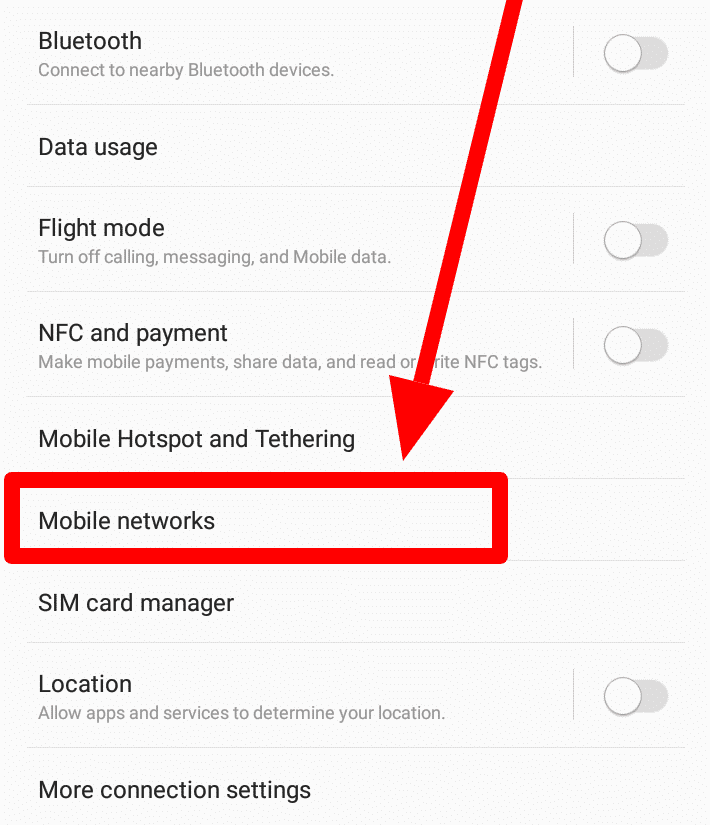The height and width of the screenshot is (825, 710).
Task: Open Mobile Hotspot and Tethering
Action: 197,439
